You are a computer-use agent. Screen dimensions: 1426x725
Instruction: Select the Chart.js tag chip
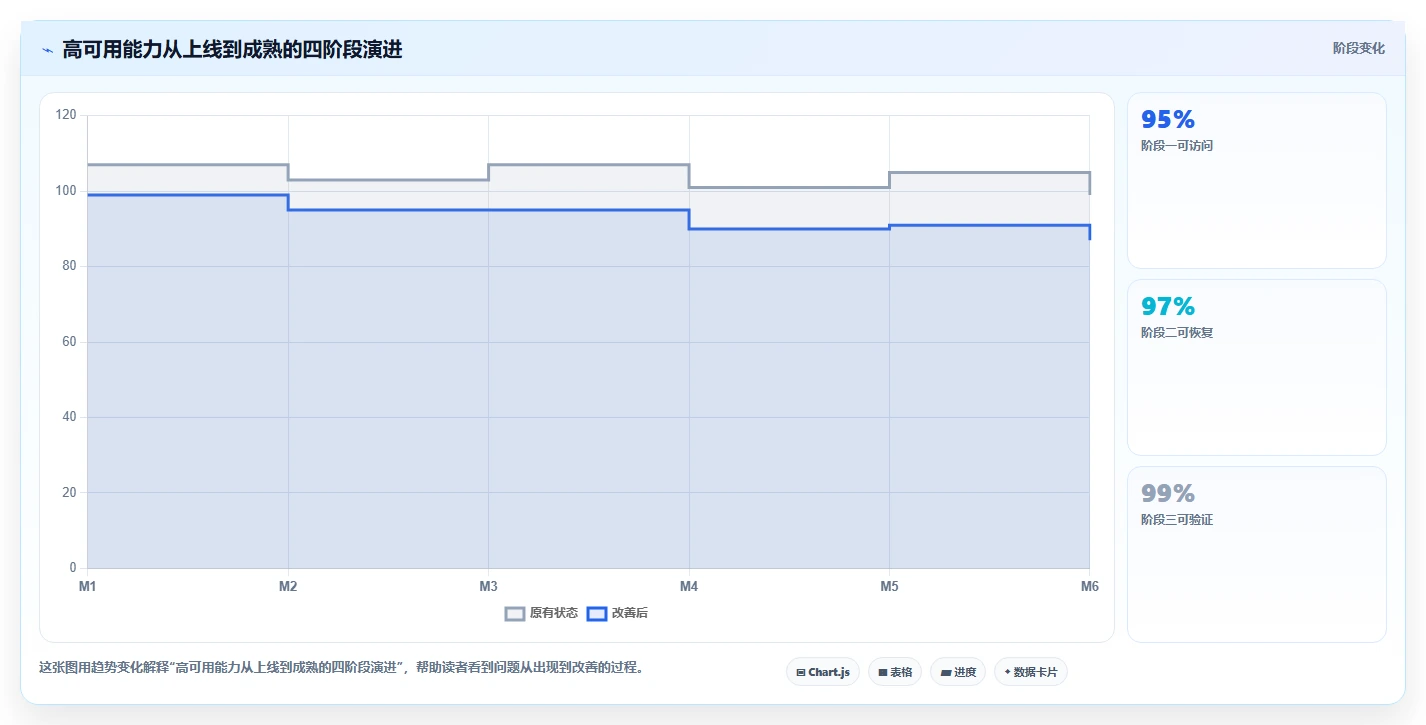(823, 672)
